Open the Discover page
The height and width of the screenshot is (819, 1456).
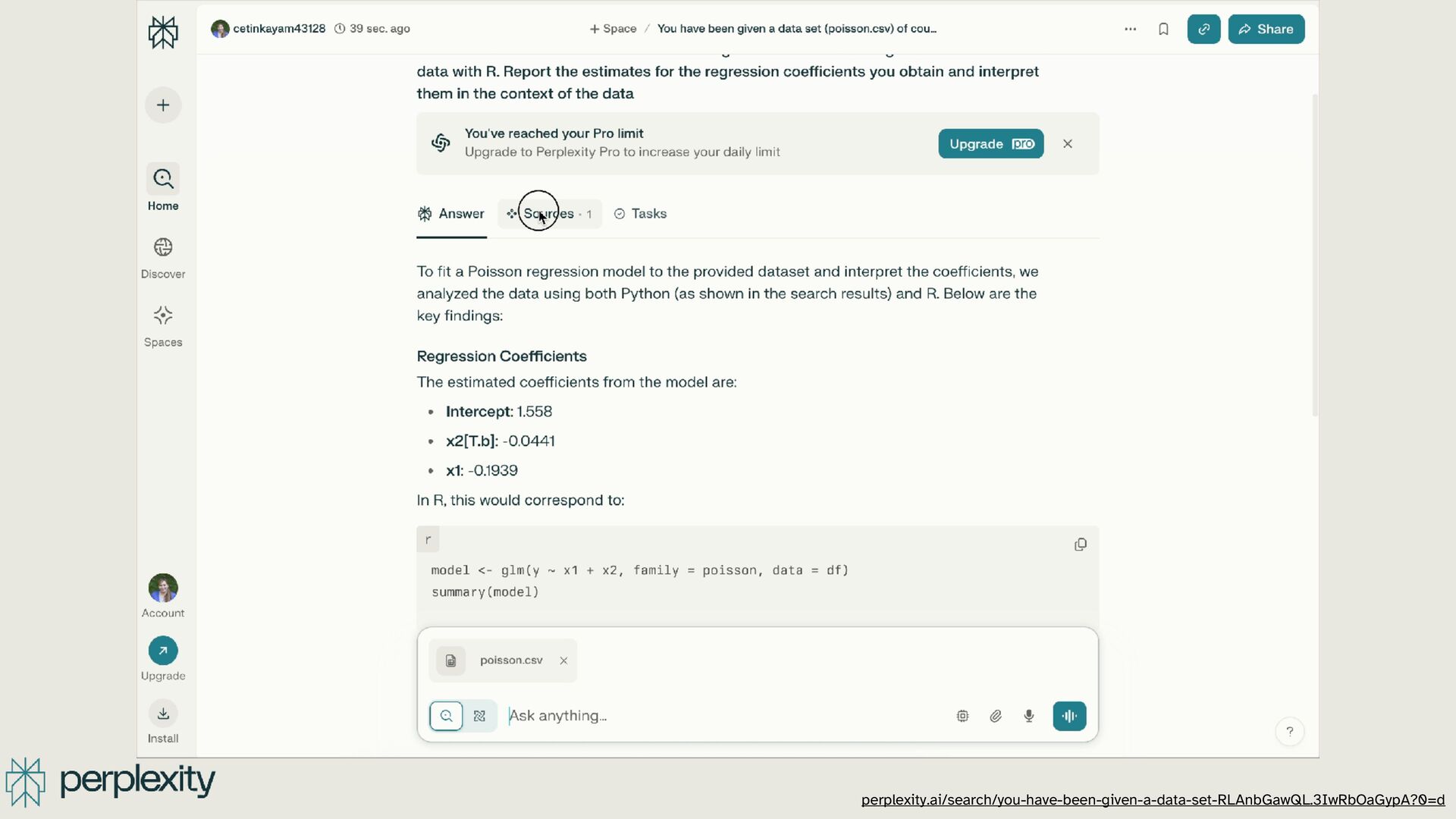[x=163, y=258]
